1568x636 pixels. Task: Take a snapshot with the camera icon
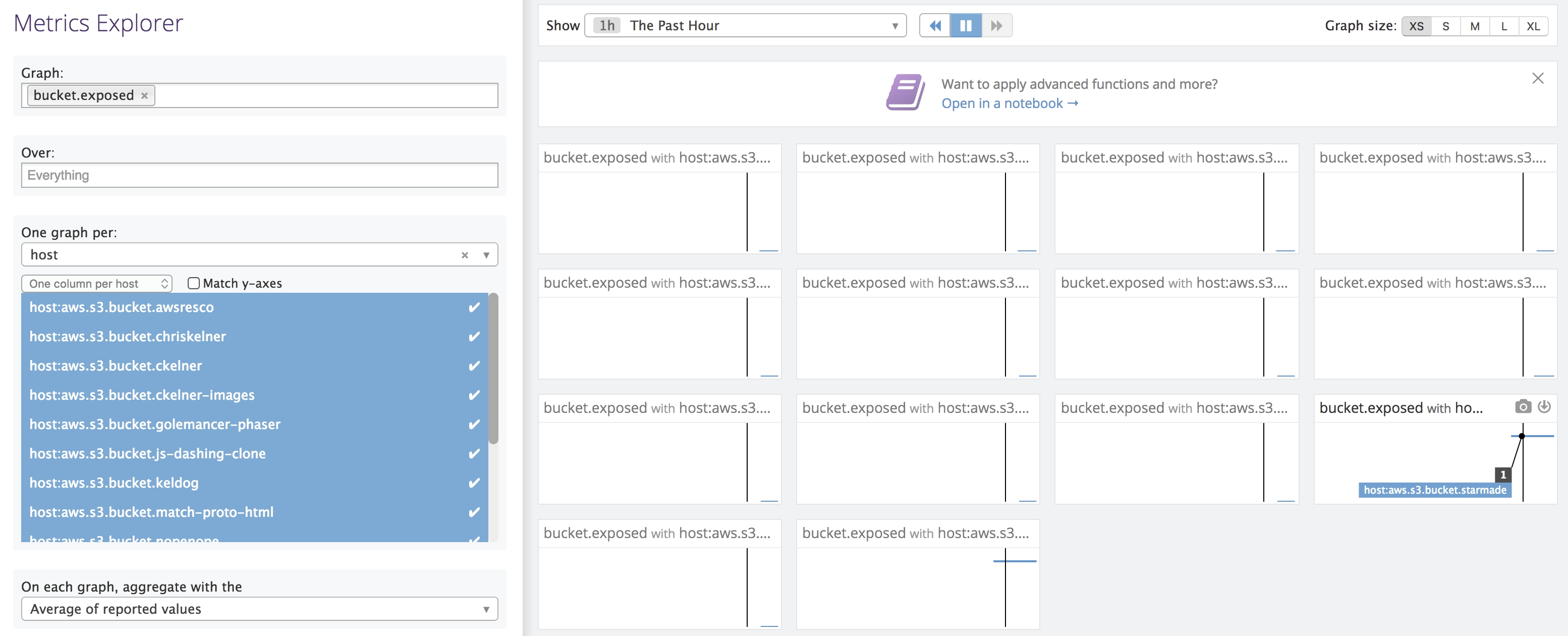pyautogui.click(x=1523, y=406)
